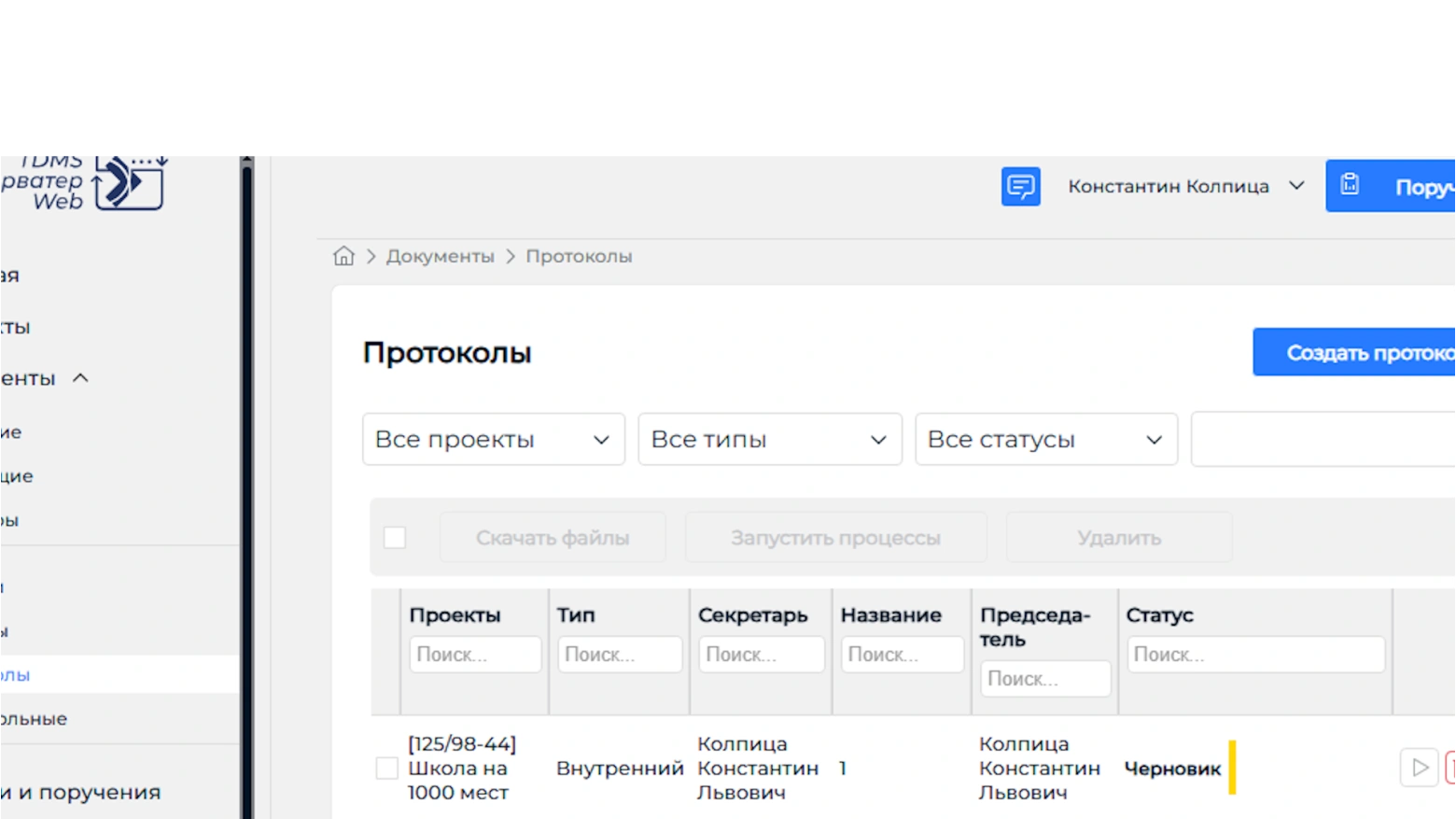1456x819 pixels.
Task: Click the Председатель column header
Action: coord(1035,628)
